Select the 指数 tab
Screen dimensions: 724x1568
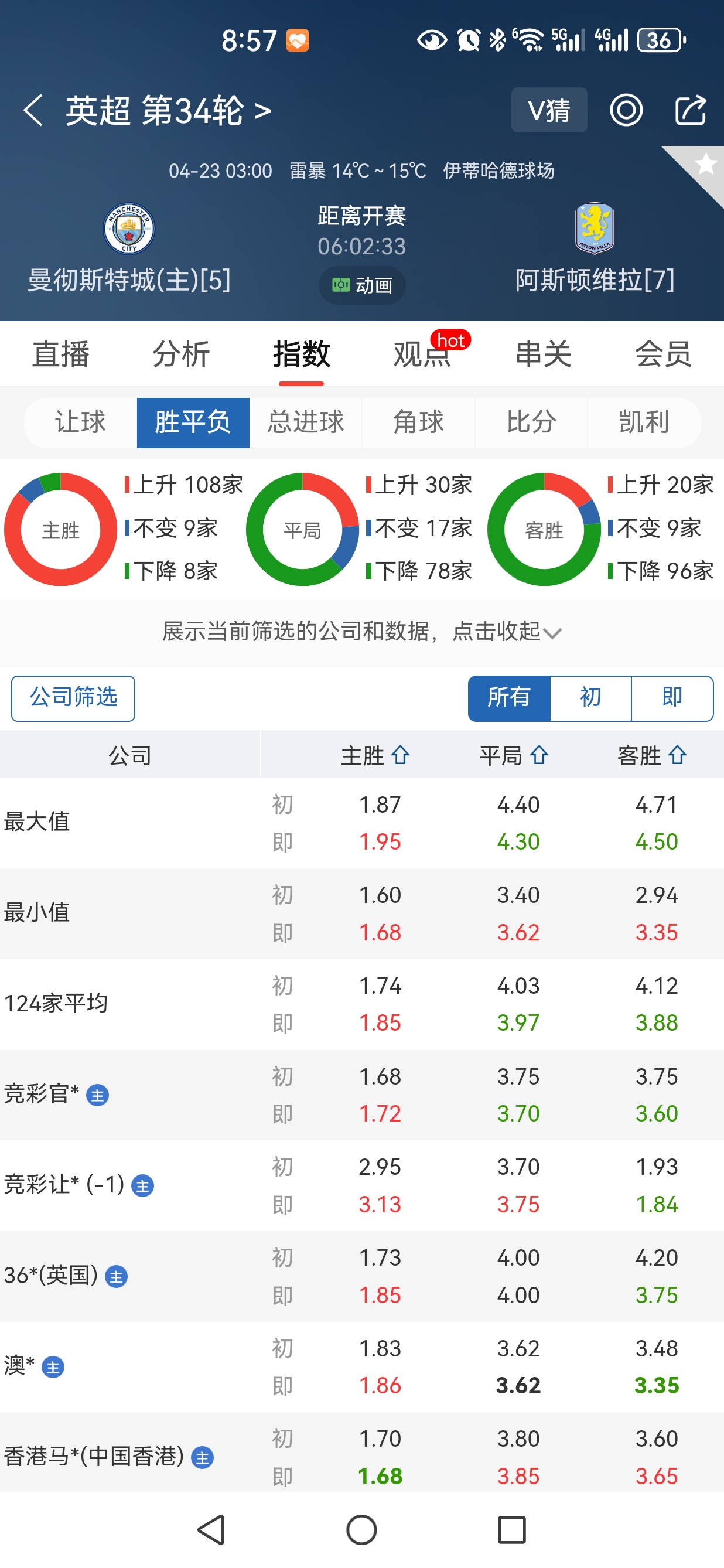tap(302, 354)
